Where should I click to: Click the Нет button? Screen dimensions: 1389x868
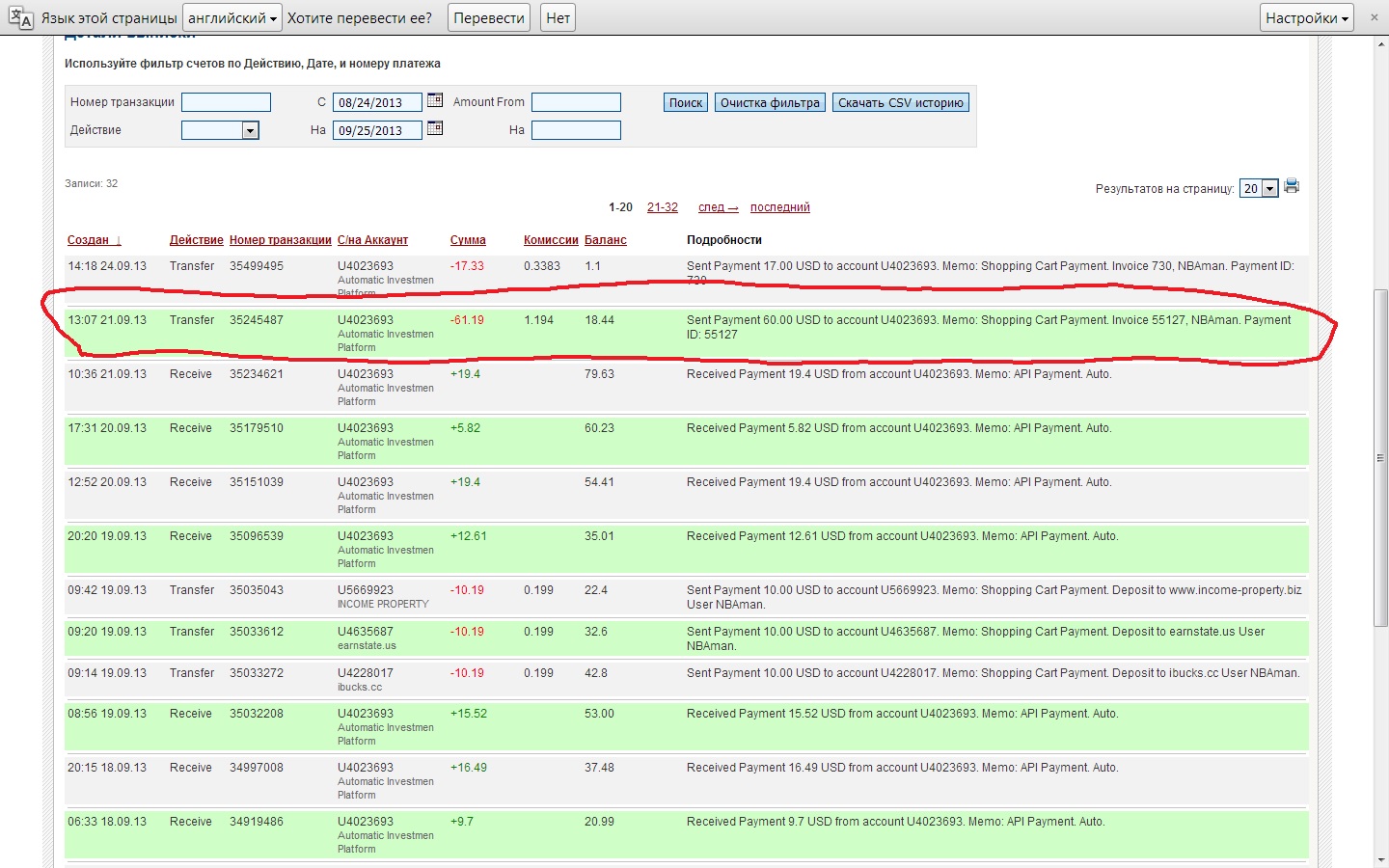[558, 17]
